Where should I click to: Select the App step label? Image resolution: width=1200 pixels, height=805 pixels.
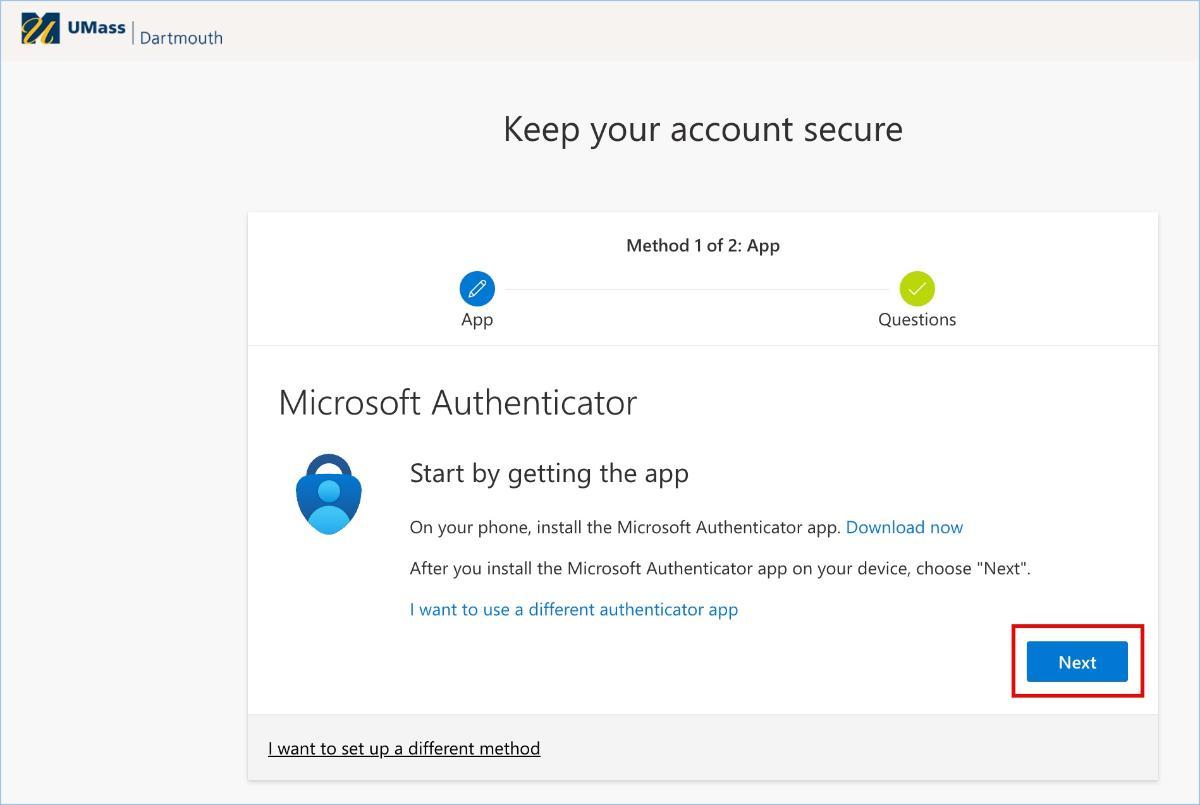(x=477, y=320)
